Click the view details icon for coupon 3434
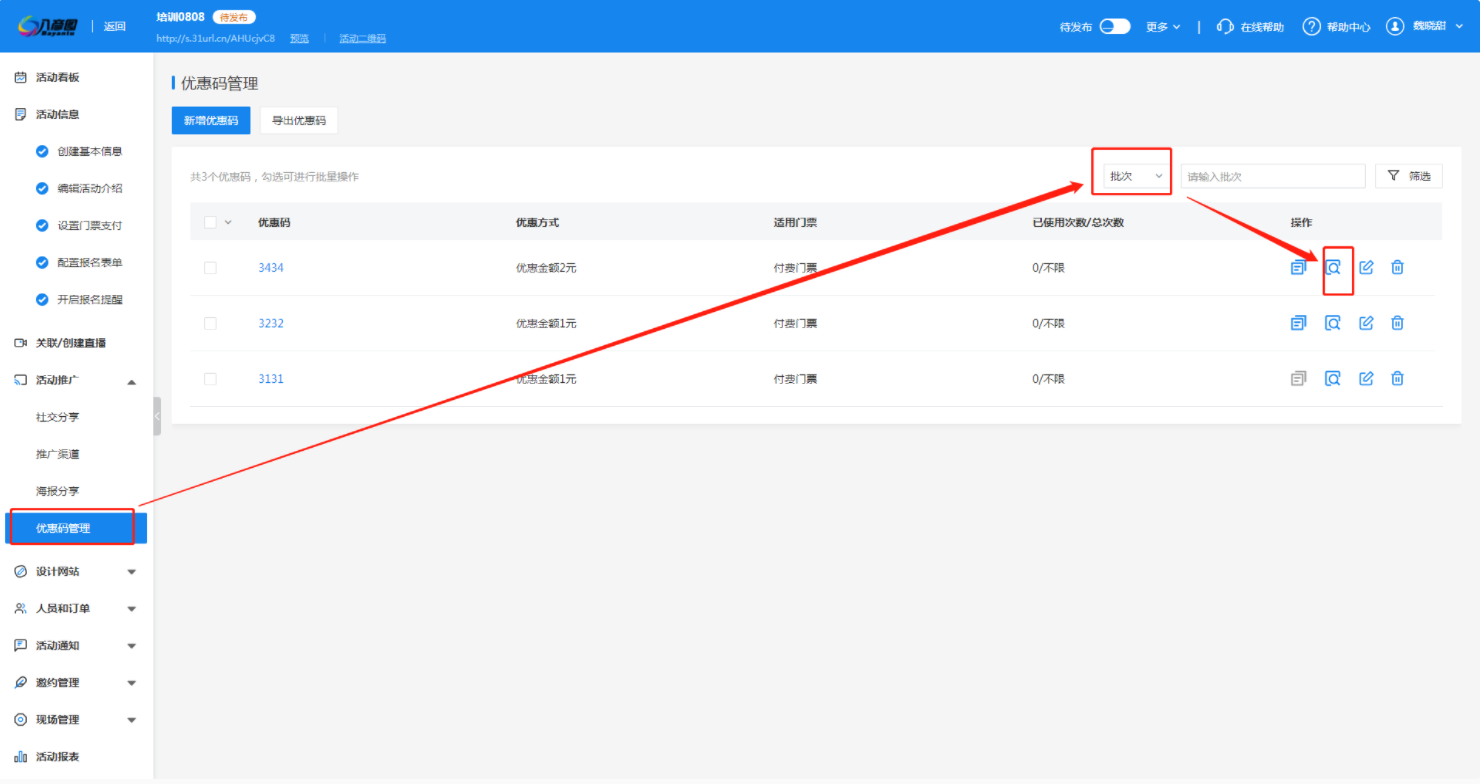Viewport: 1480px width, 784px height. [1332, 268]
